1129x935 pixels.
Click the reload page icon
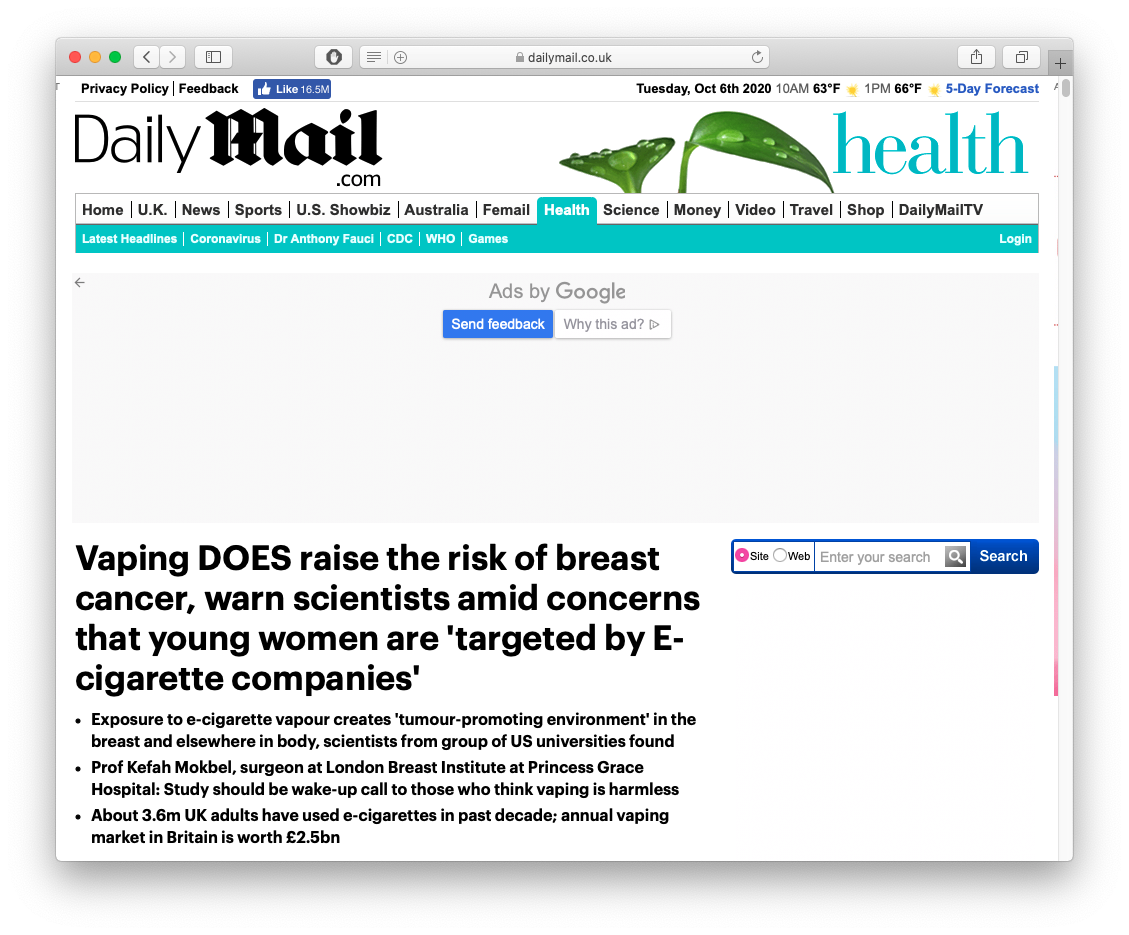[x=757, y=57]
